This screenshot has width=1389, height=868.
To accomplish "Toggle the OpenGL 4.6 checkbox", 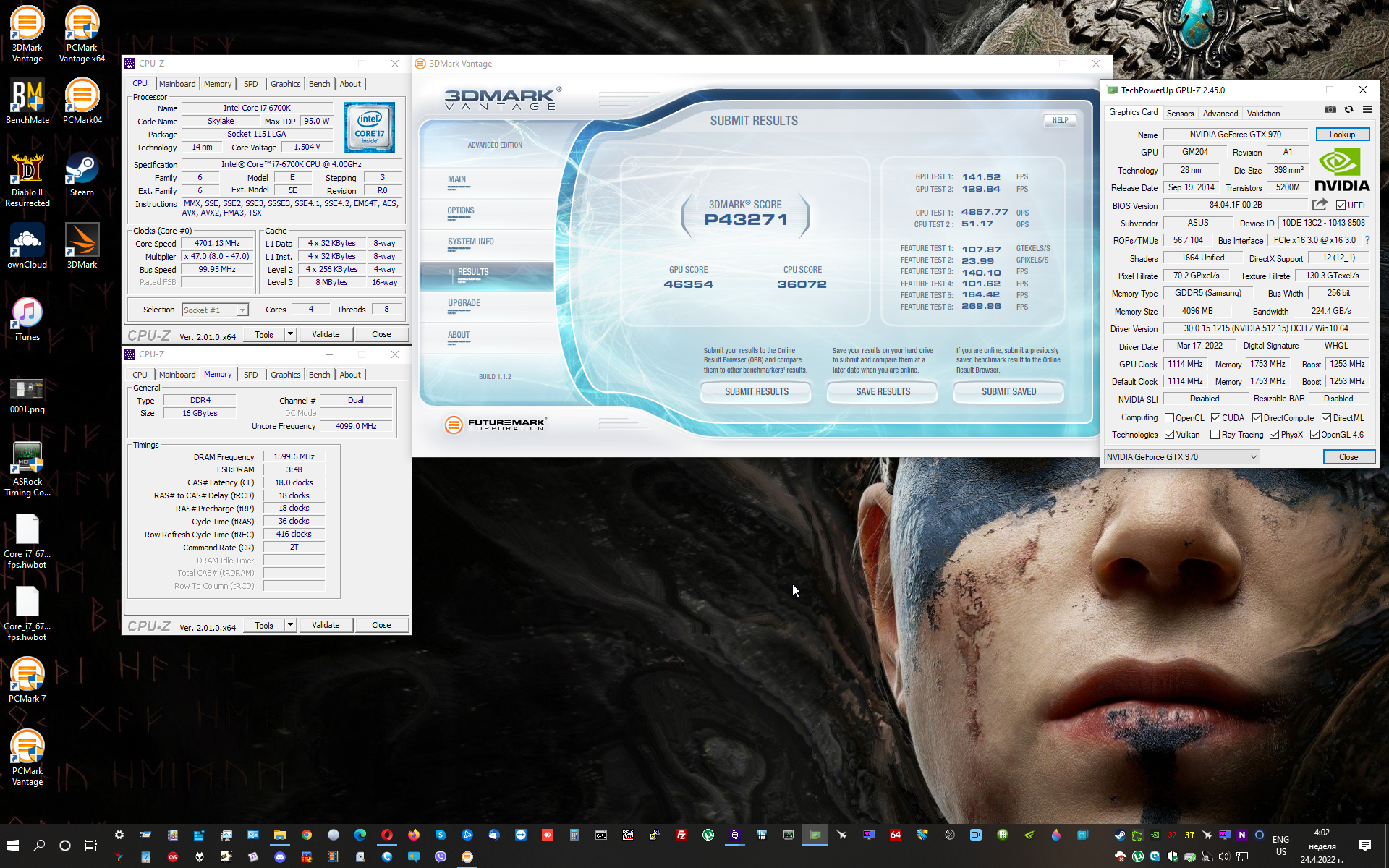I will (x=1315, y=435).
